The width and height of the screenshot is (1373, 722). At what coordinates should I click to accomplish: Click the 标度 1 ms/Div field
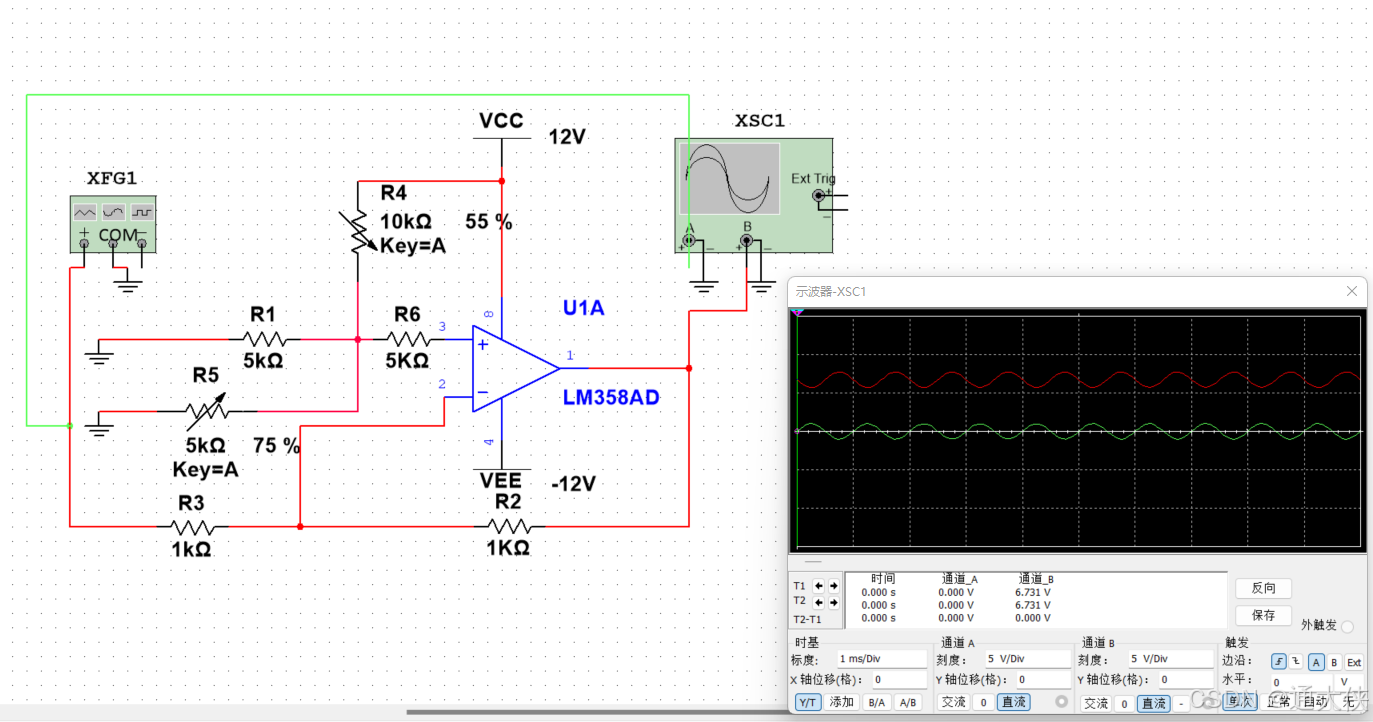click(881, 659)
